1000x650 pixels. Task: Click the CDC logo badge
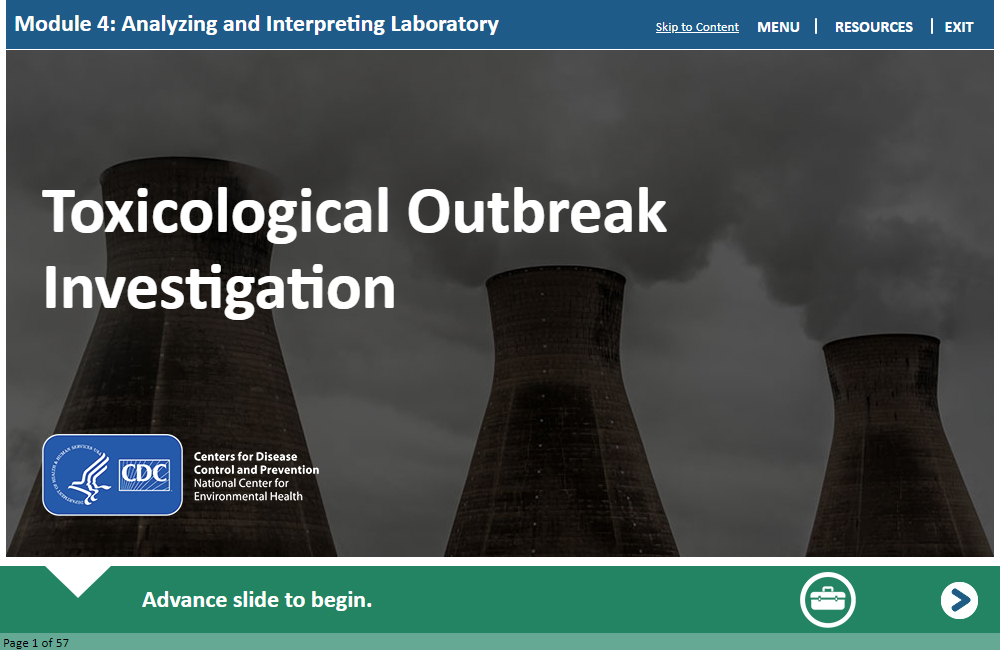click(112, 475)
